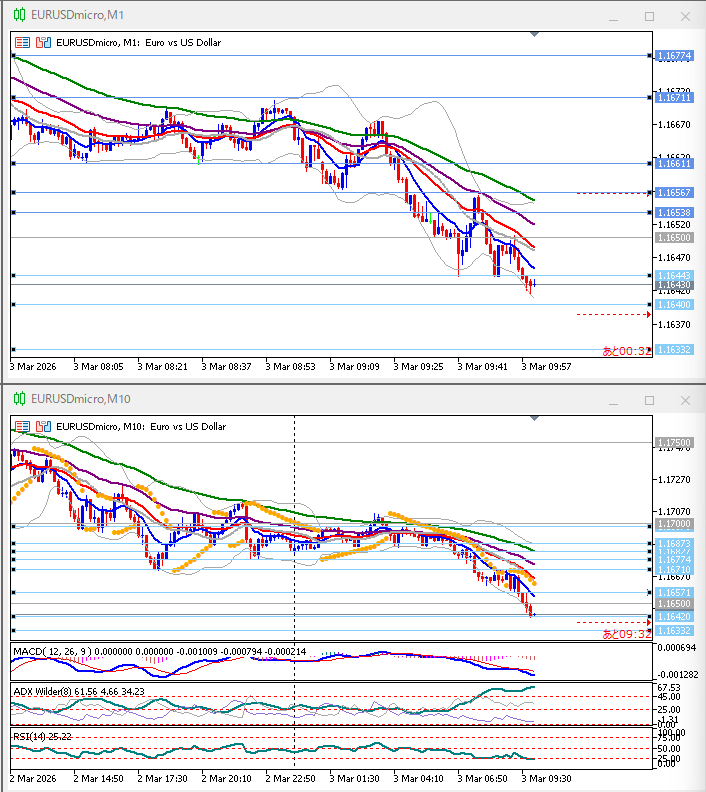Select the 1.16711 horizontal line price label
The width and height of the screenshot is (706, 792).
674,98
